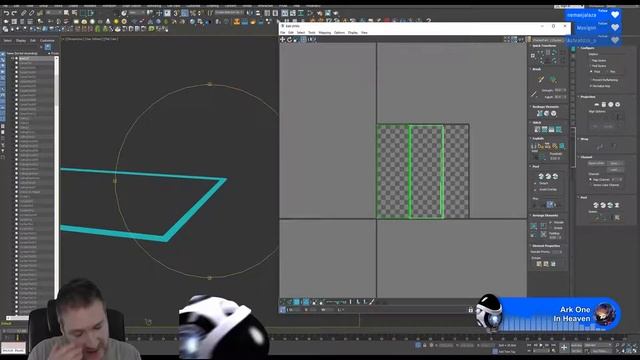Toggle the Detach checkbox under Peel

click(535, 183)
